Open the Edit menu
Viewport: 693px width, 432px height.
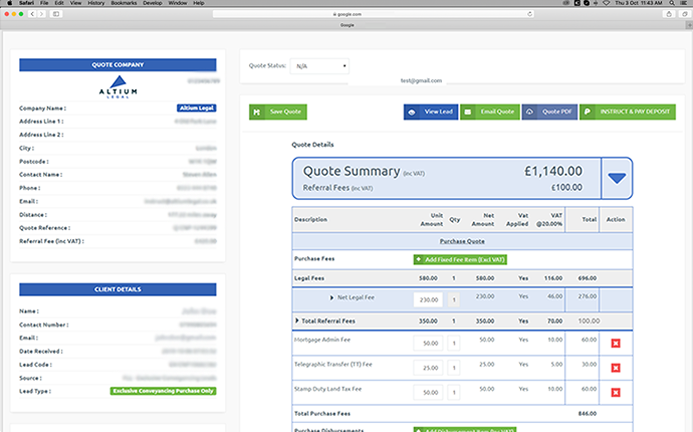coord(59,3)
